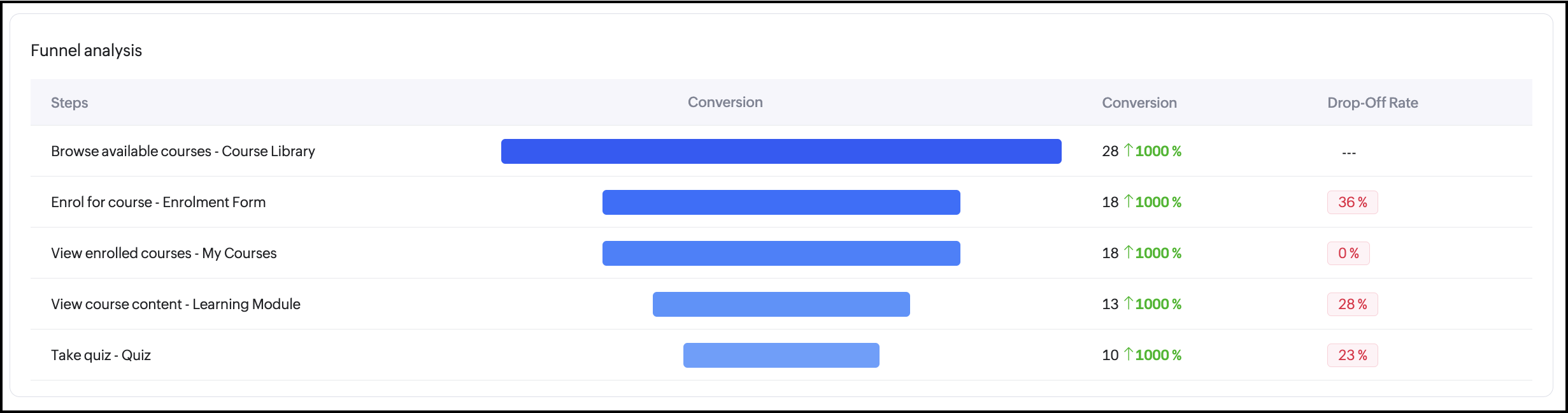This screenshot has height=413, width=1568.
Task: Select the Take quiz - Quiz step label
Action: 101,356
